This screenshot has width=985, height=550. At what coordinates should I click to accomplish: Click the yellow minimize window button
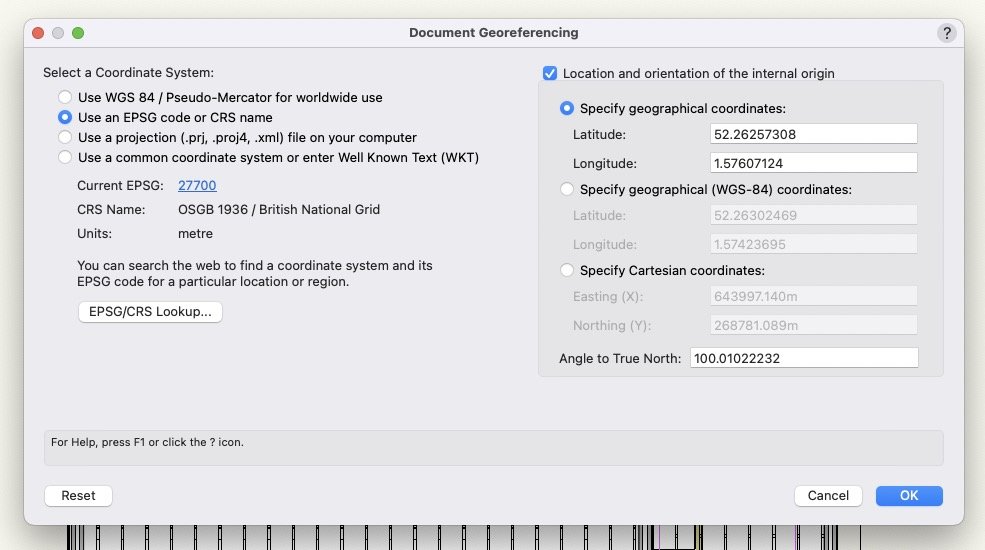[x=58, y=33]
